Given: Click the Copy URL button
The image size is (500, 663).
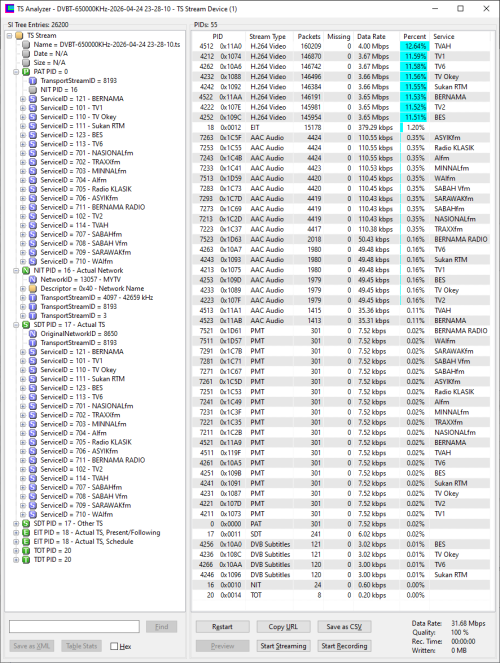Looking at the screenshot, I should tap(283, 627).
